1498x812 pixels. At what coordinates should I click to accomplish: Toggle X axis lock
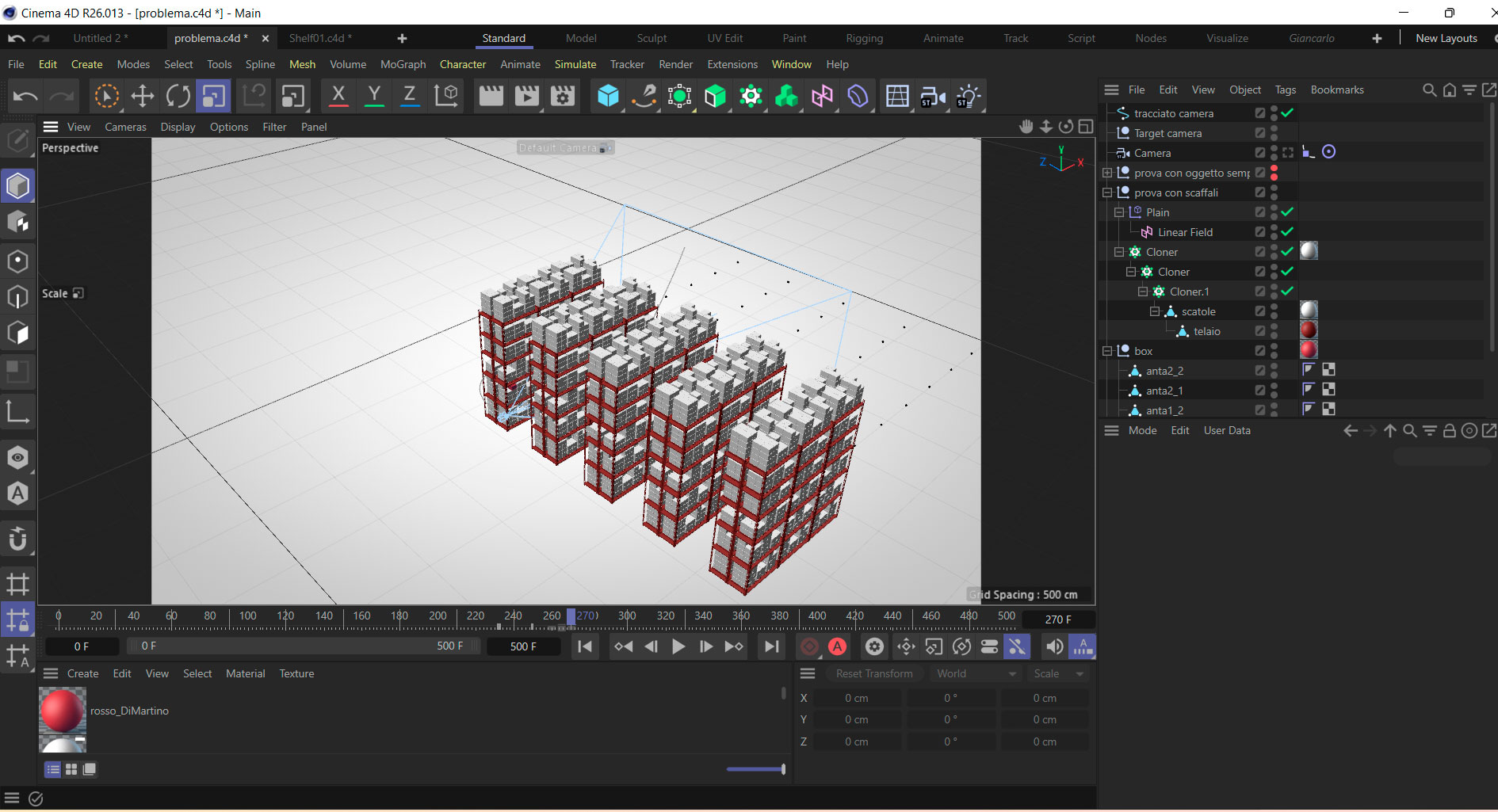point(338,97)
